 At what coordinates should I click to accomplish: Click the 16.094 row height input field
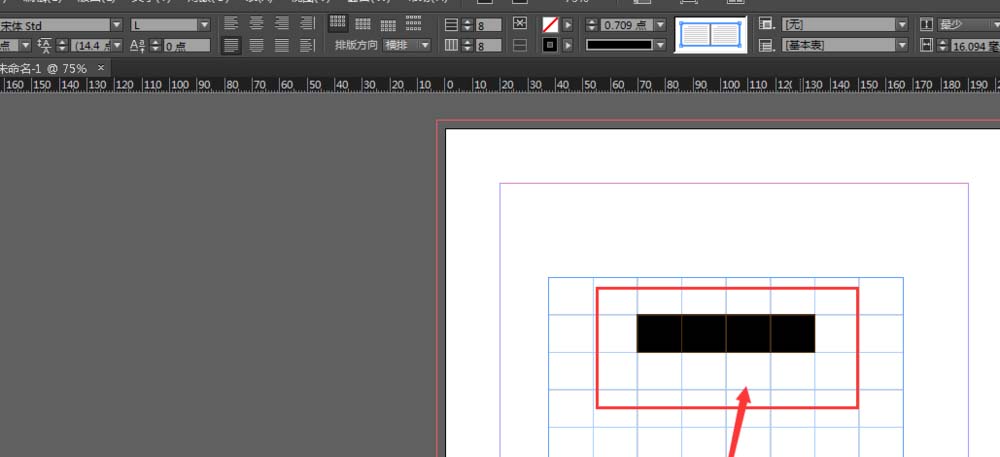[973, 45]
